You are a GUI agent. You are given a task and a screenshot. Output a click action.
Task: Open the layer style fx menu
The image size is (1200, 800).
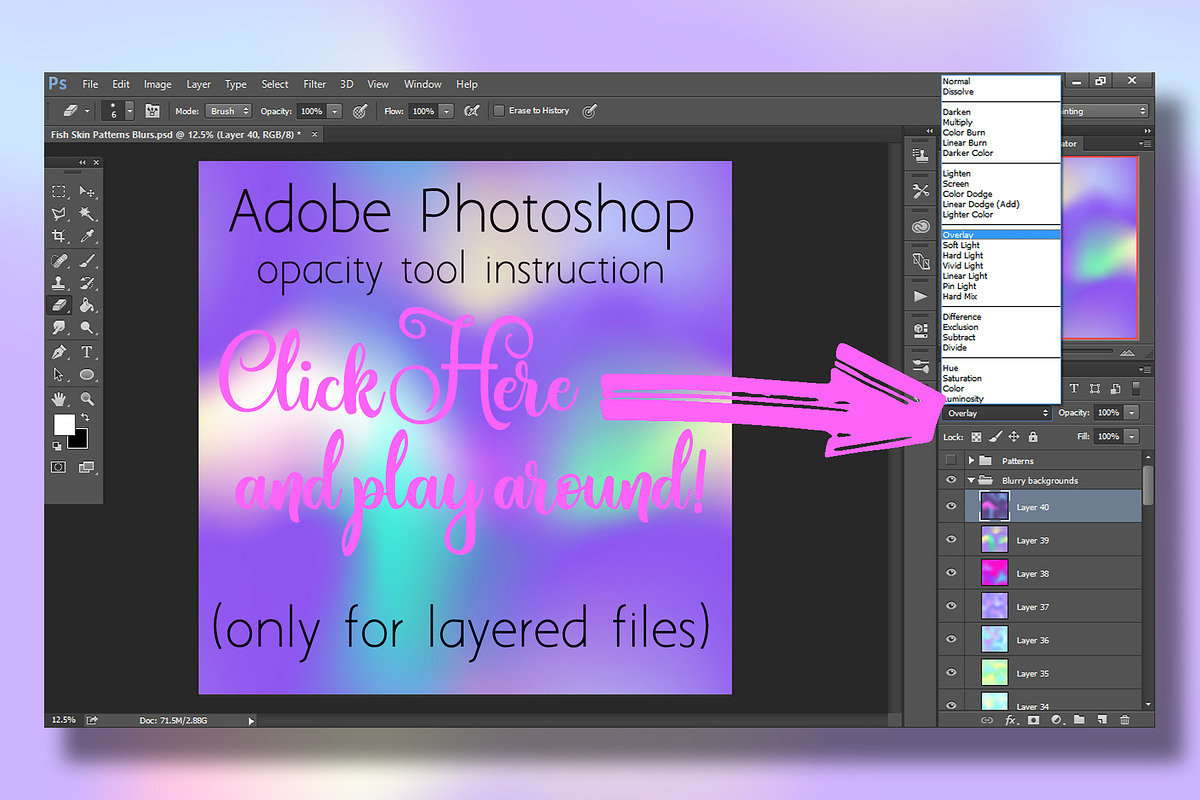[1010, 719]
